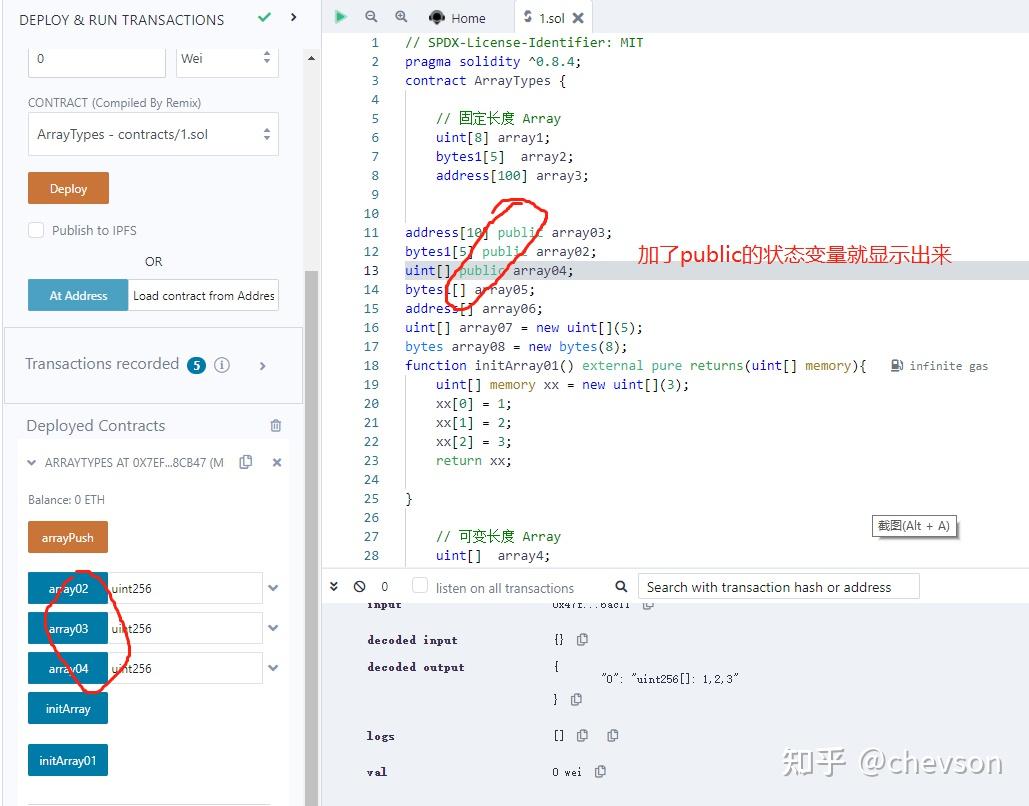Call the array02 getter
This screenshot has width=1029, height=806.
(x=68, y=589)
